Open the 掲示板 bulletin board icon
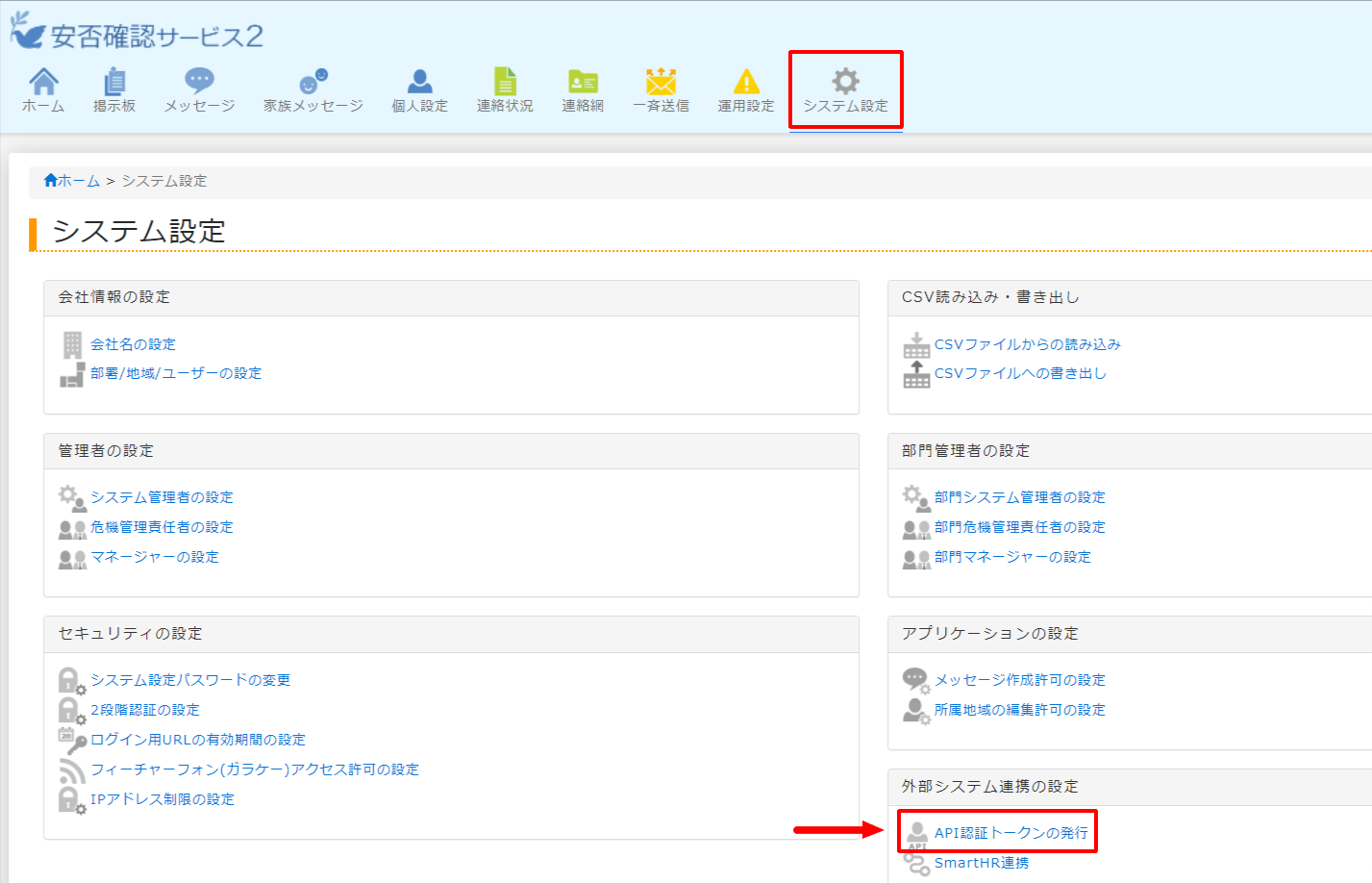 (114, 81)
